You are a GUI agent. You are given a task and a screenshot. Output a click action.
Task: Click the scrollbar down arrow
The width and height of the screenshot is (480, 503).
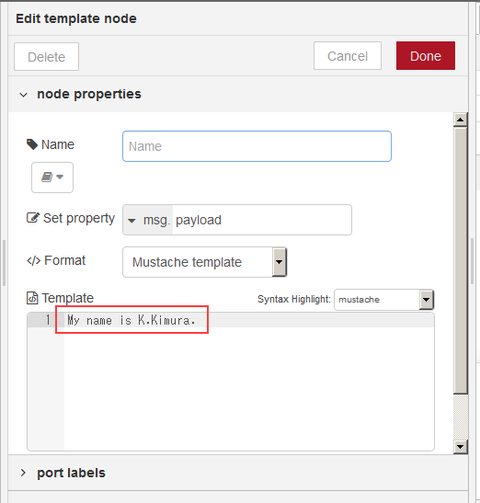point(460,446)
